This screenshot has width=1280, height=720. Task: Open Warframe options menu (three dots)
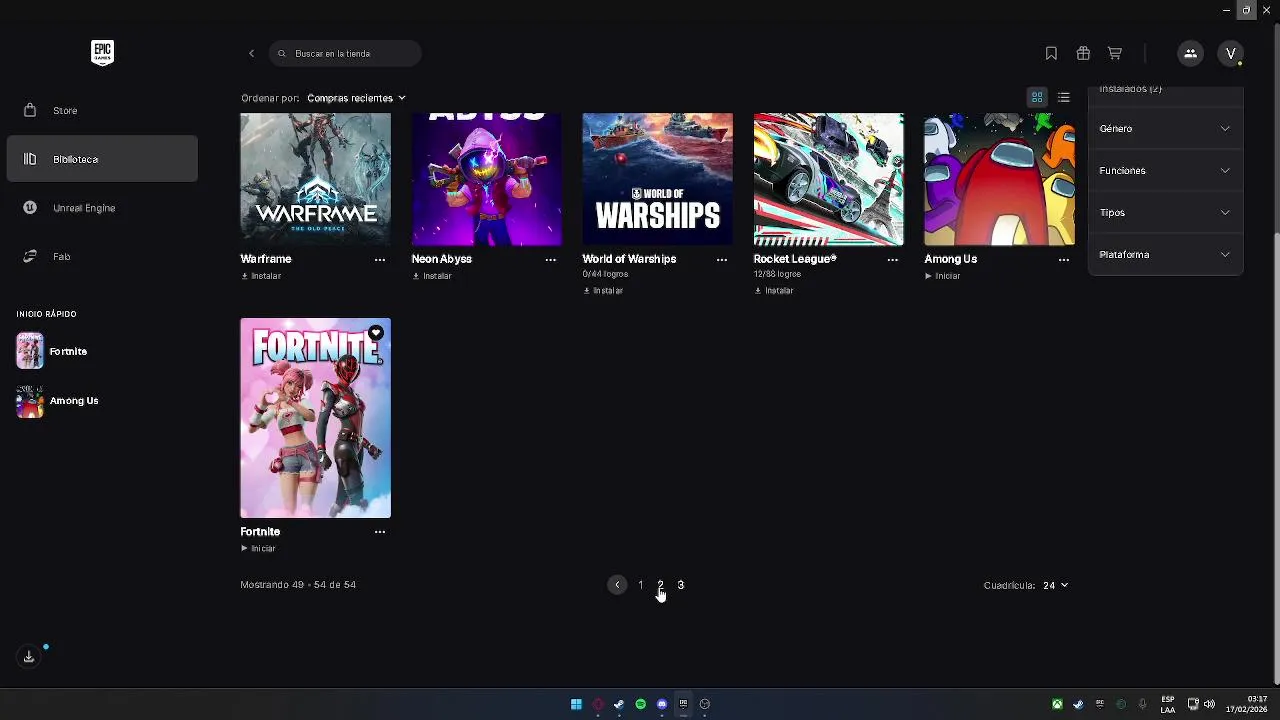380,259
